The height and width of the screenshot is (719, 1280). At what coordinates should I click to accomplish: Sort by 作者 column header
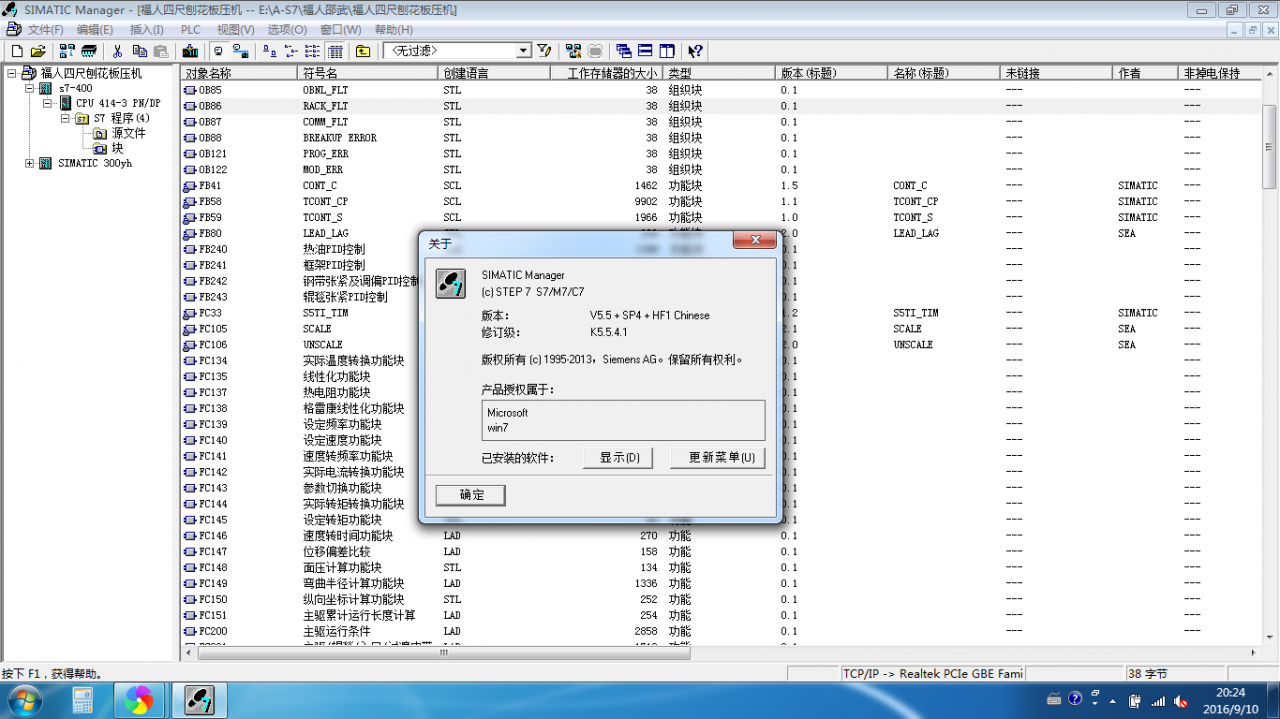1147,73
